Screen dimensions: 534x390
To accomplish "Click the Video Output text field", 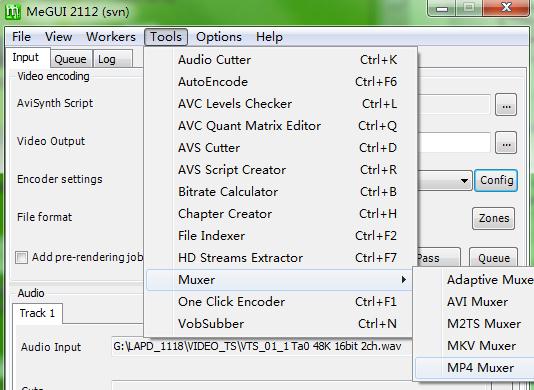I will [x=454, y=143].
